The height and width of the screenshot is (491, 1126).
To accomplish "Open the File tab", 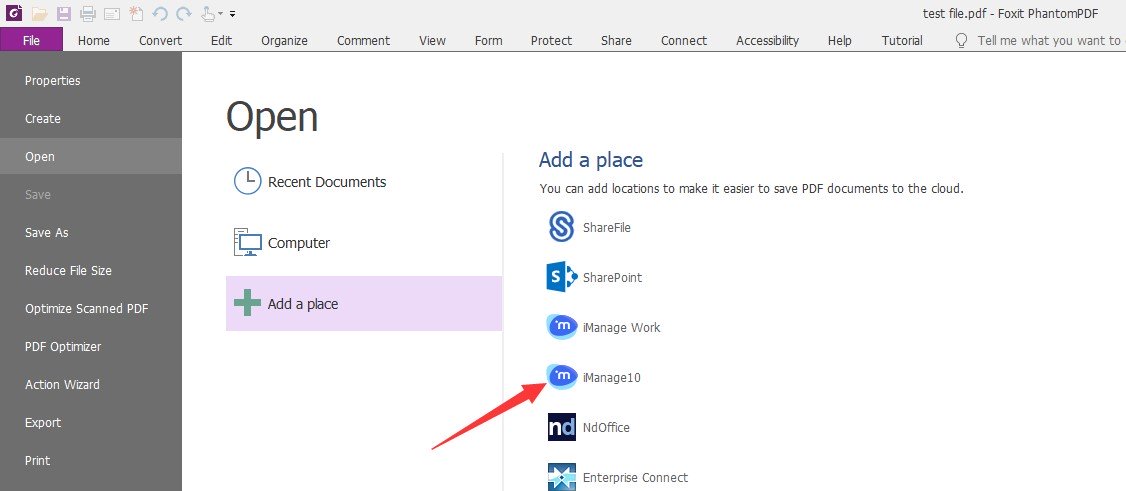I will point(32,40).
